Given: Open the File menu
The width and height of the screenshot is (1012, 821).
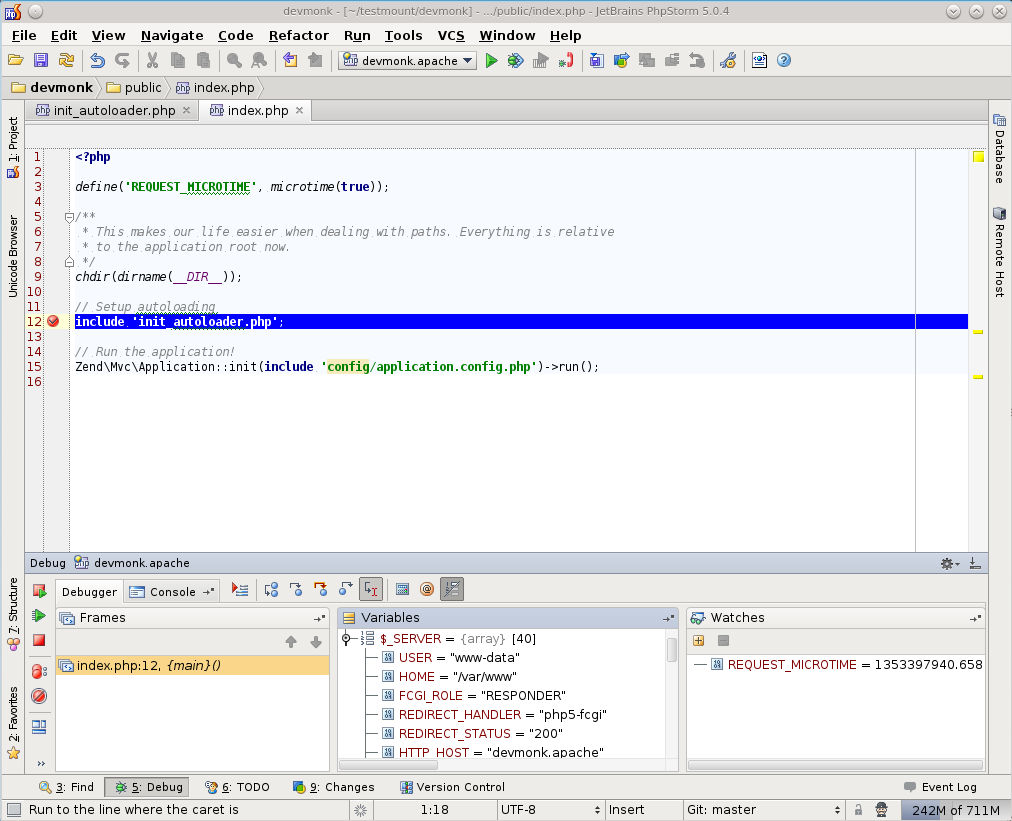Looking at the screenshot, I should [24, 35].
